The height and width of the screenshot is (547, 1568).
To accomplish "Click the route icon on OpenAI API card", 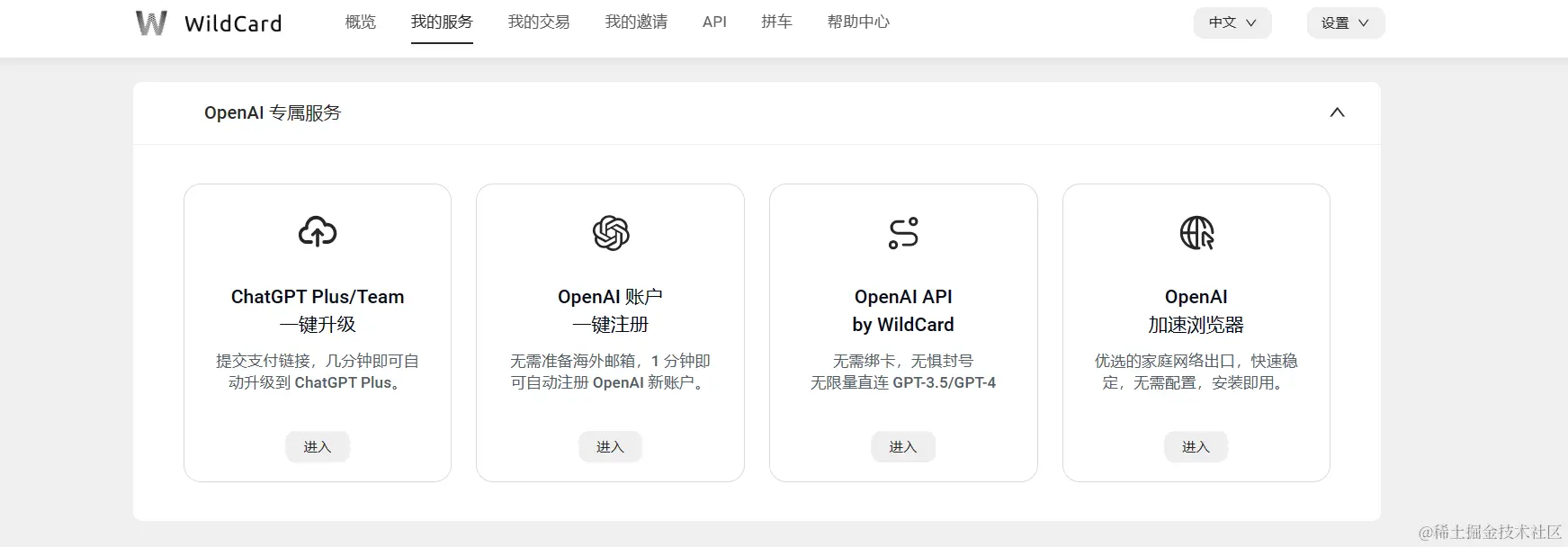I will (x=903, y=233).
